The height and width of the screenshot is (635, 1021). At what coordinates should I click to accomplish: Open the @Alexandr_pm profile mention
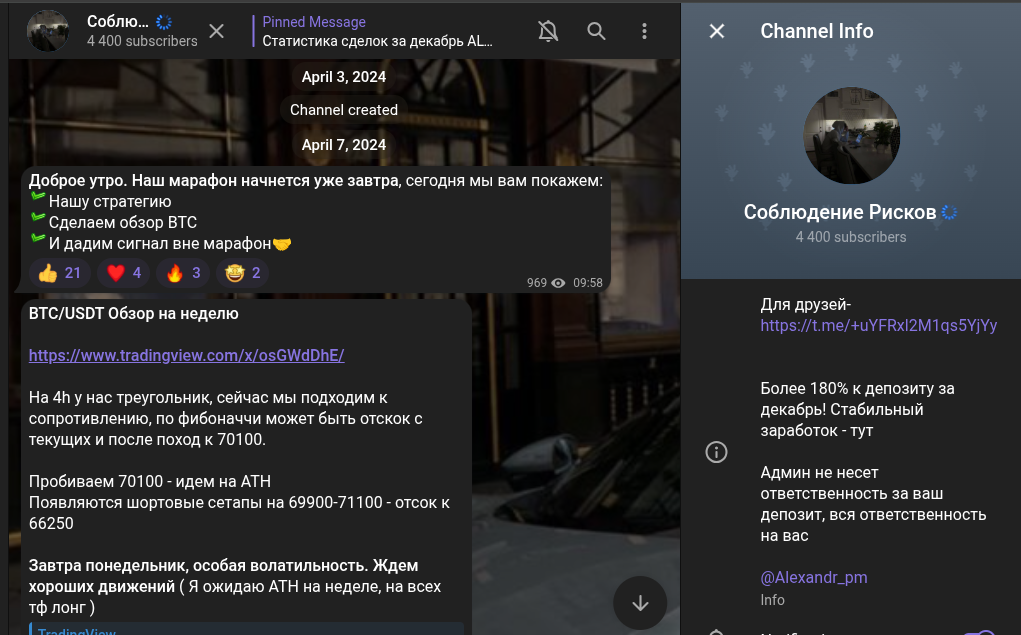click(813, 577)
